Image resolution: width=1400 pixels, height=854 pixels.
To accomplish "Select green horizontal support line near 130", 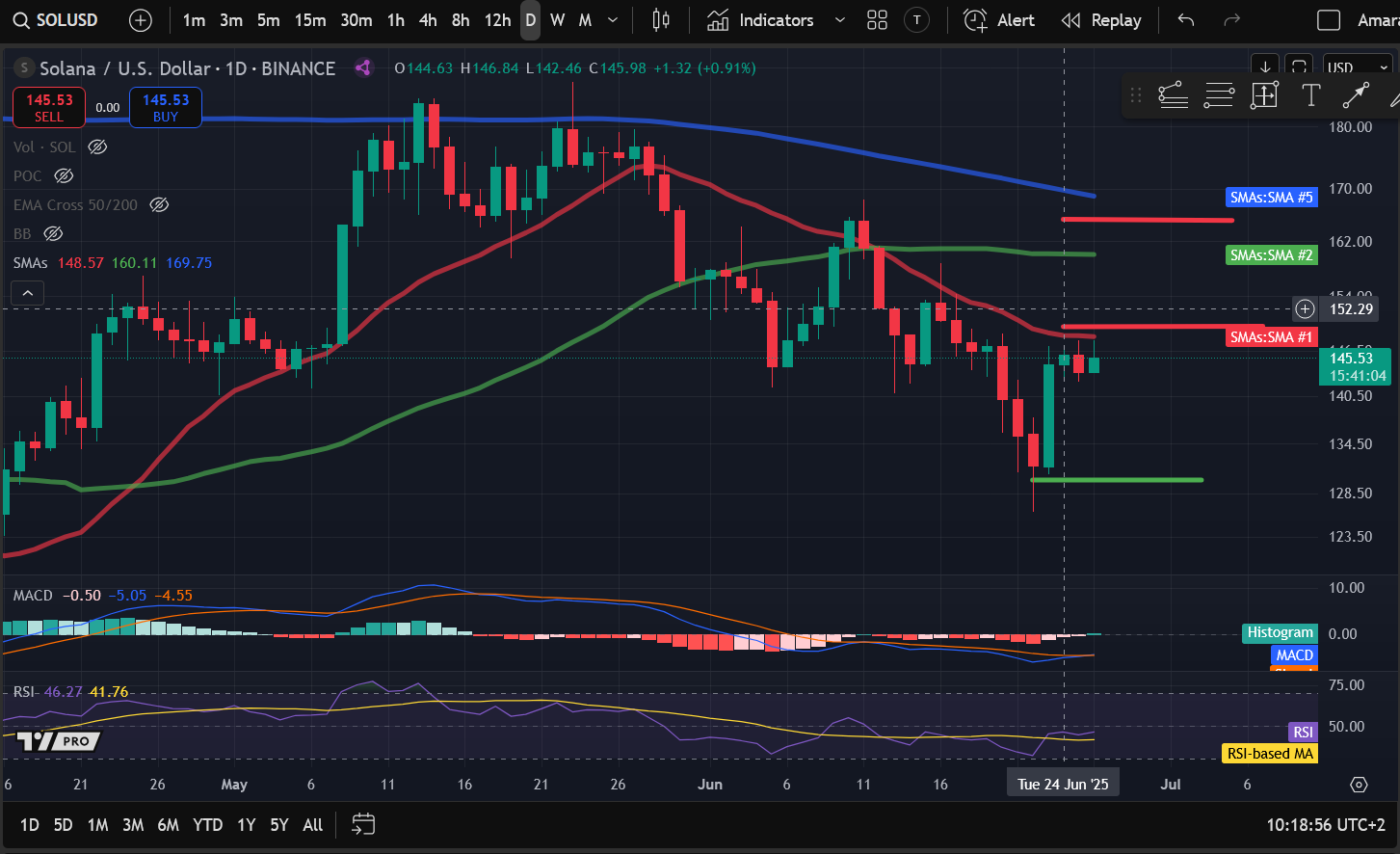I will coord(1117,479).
